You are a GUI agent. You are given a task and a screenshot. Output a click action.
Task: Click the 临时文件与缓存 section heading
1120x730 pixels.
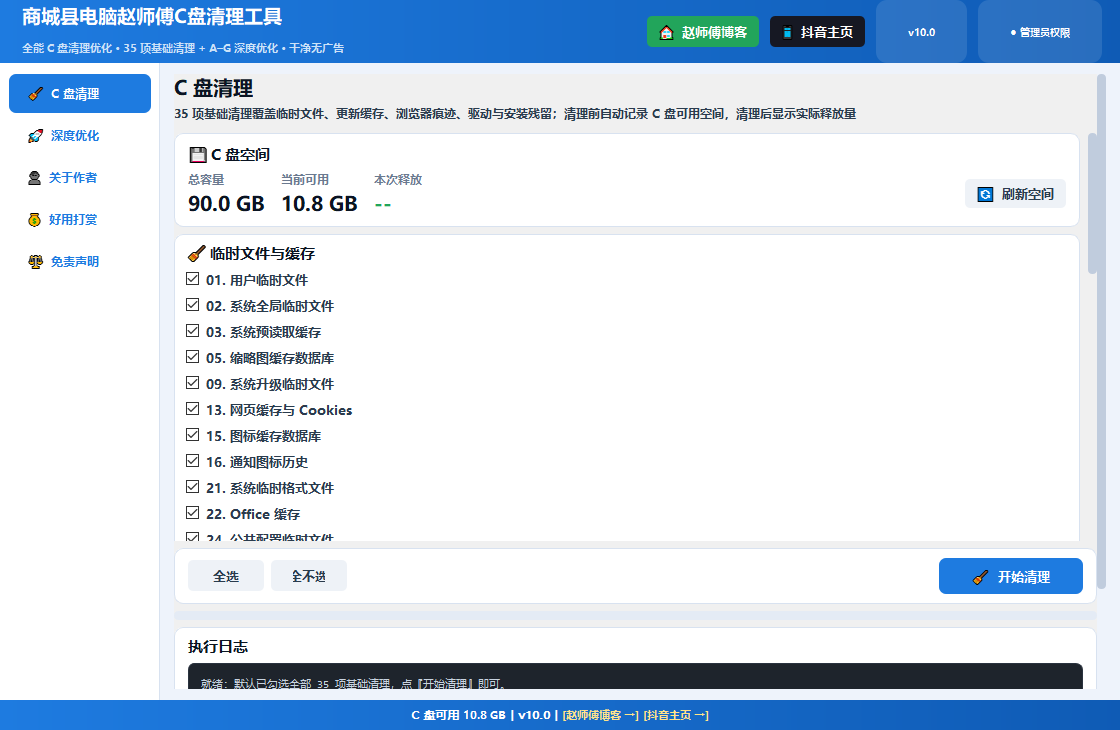click(x=262, y=254)
